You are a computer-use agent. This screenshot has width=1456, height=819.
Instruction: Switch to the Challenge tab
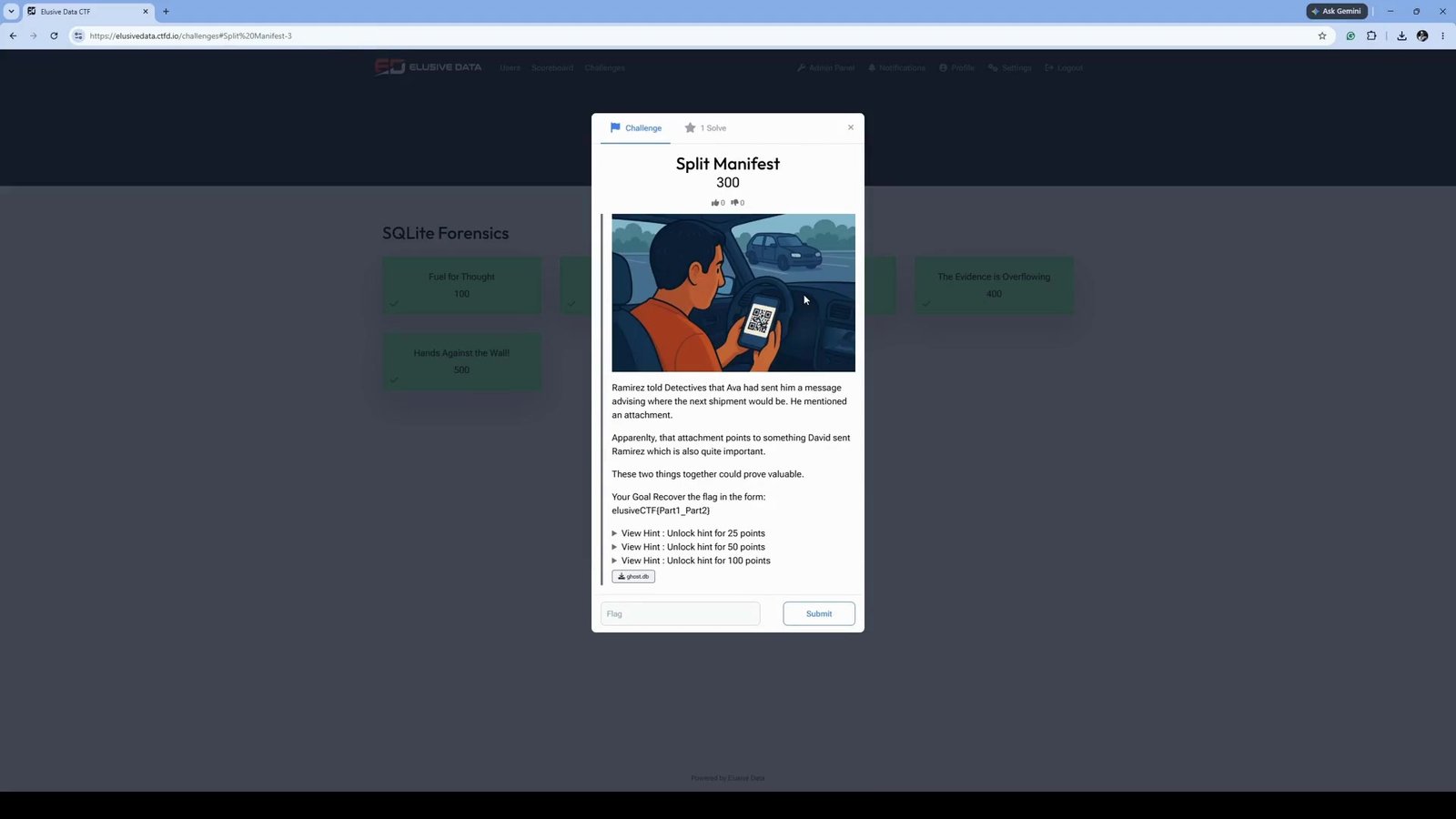pyautogui.click(x=635, y=128)
